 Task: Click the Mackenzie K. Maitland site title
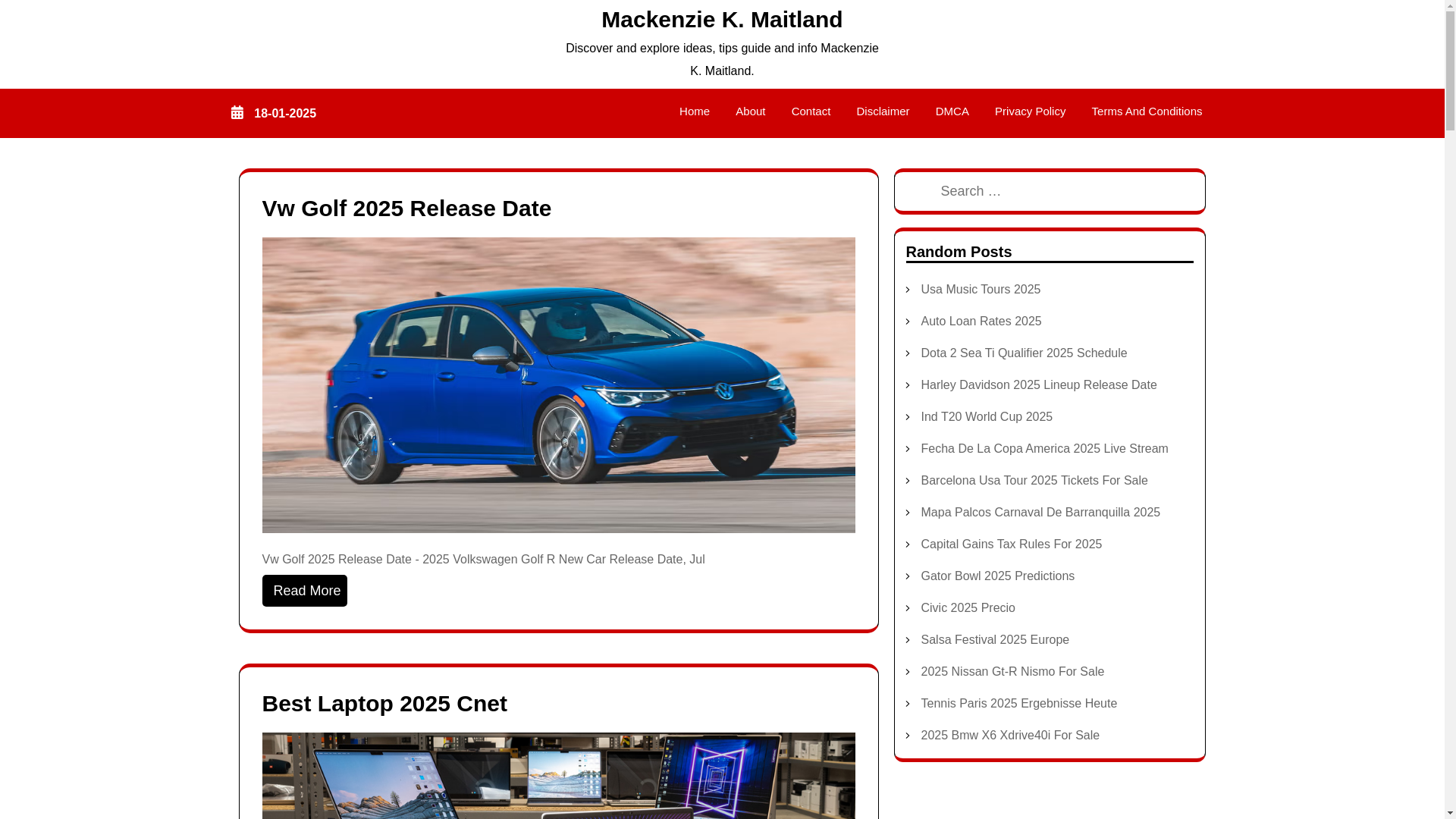(722, 20)
